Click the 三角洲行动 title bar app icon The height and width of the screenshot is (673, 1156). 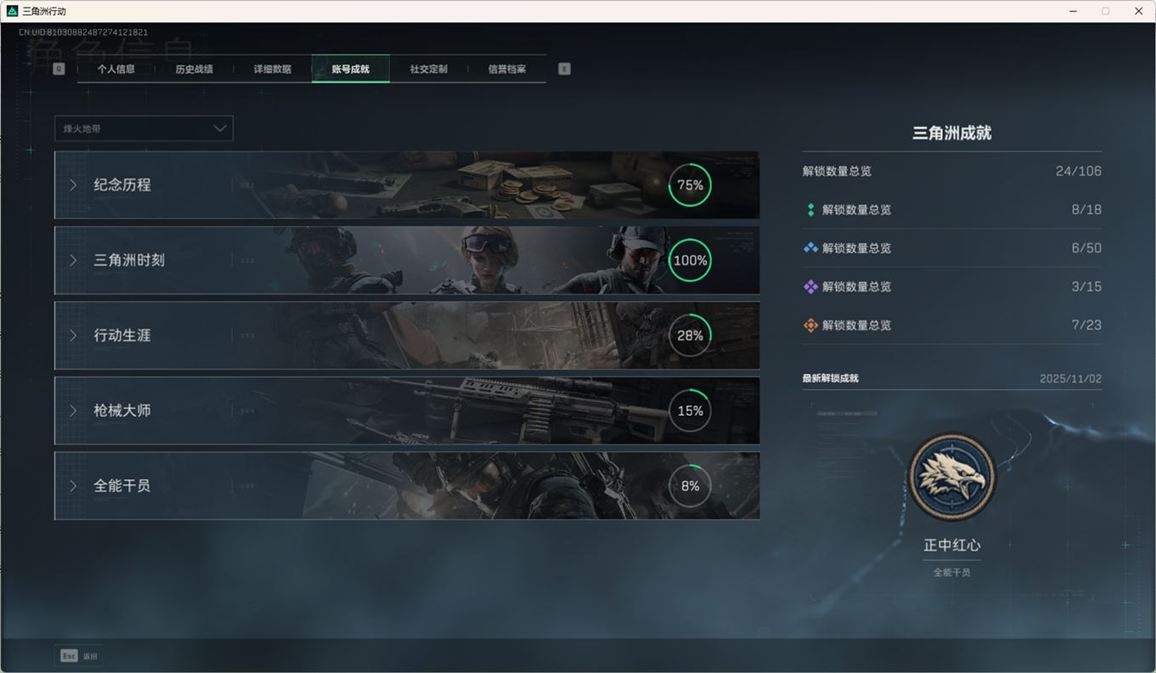tap(12, 11)
